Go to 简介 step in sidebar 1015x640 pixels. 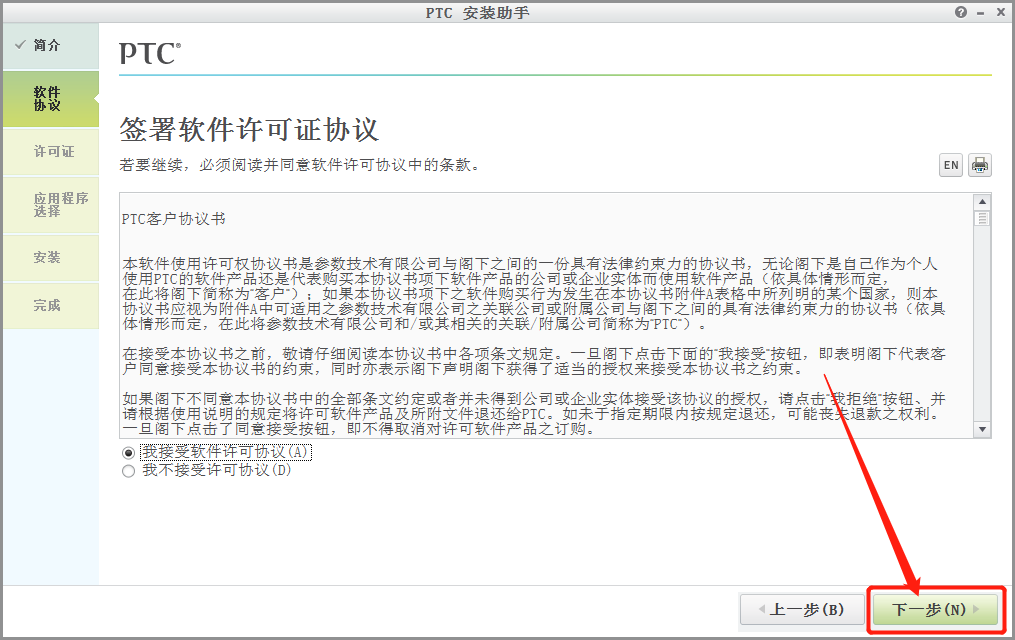(50, 45)
